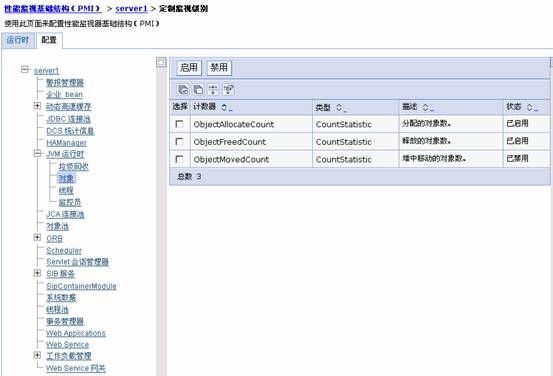This screenshot has width=553, height=376.
Task: Click the Show Filter Row icon
Action: (213, 90)
